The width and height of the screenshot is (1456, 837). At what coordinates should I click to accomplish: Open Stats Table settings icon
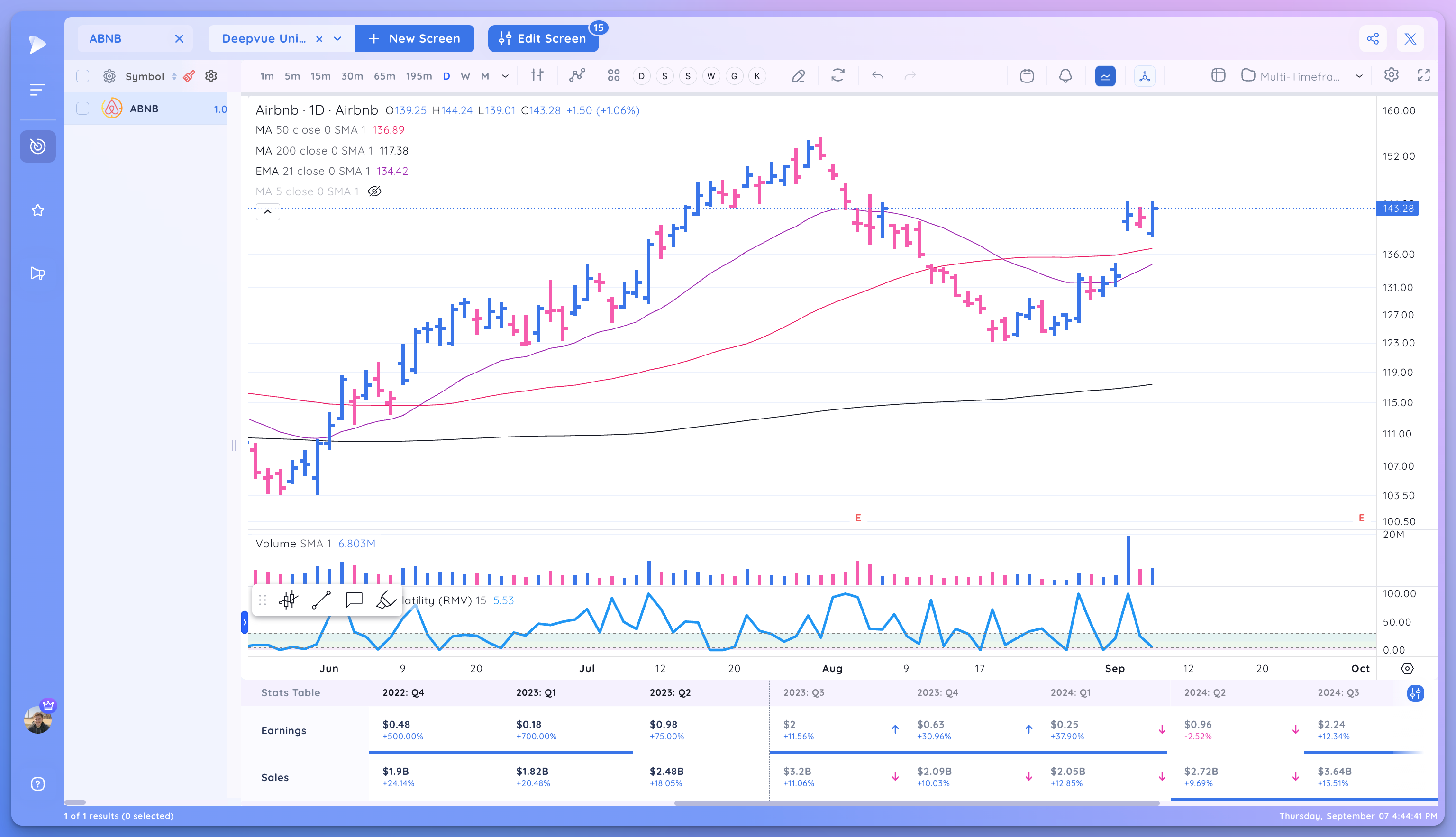(1415, 693)
